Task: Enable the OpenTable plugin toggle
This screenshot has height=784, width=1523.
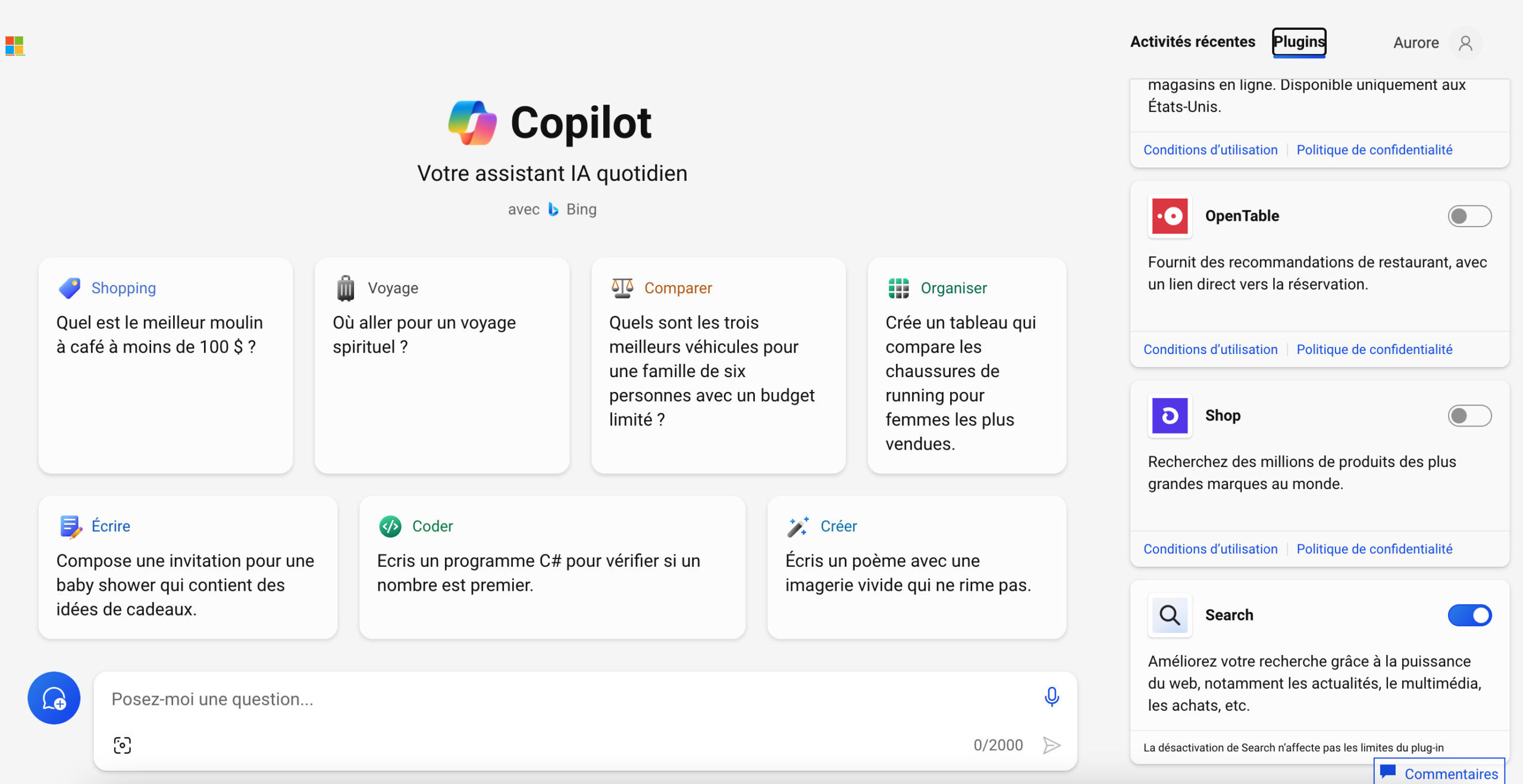Action: pos(1469,216)
